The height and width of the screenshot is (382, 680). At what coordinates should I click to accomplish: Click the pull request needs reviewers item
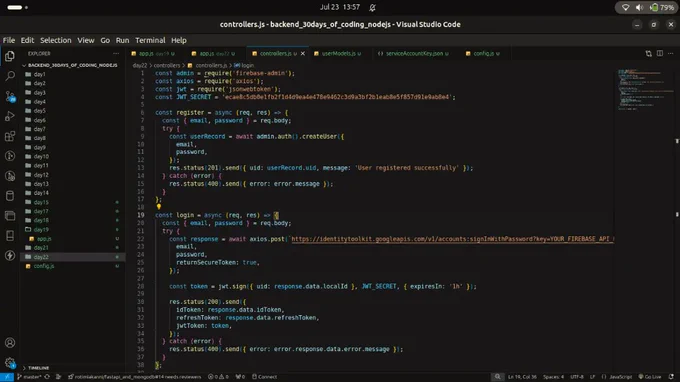point(135,377)
